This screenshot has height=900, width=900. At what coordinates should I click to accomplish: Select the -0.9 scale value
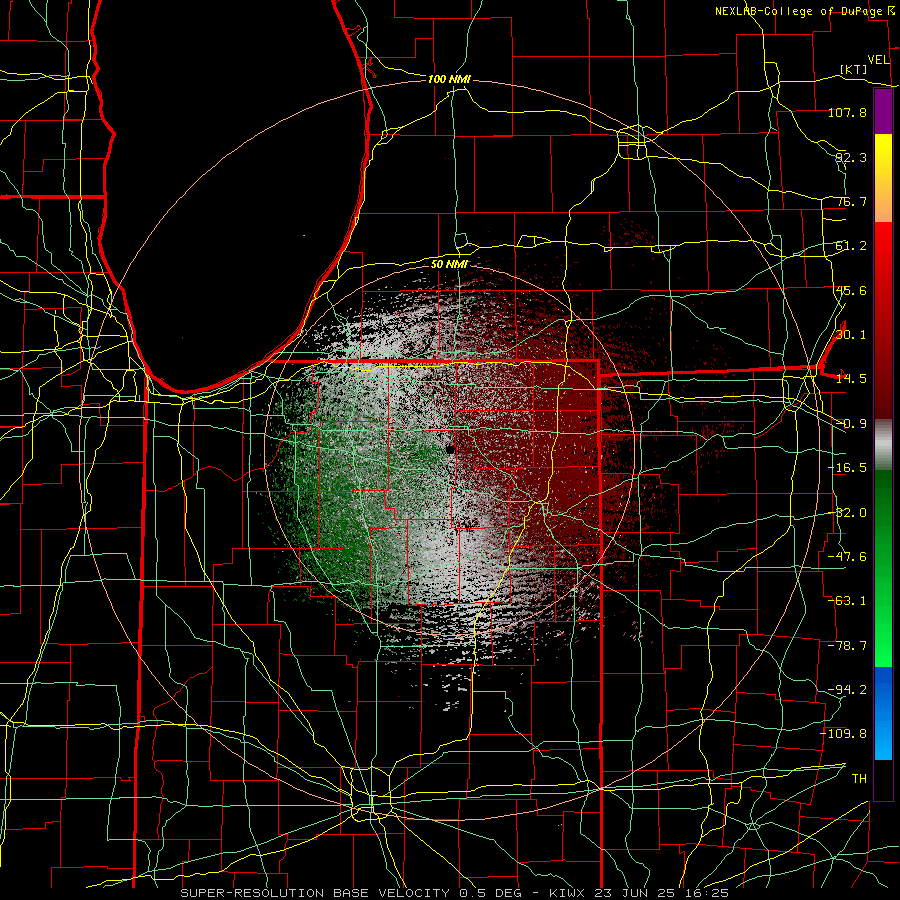pyautogui.click(x=851, y=424)
